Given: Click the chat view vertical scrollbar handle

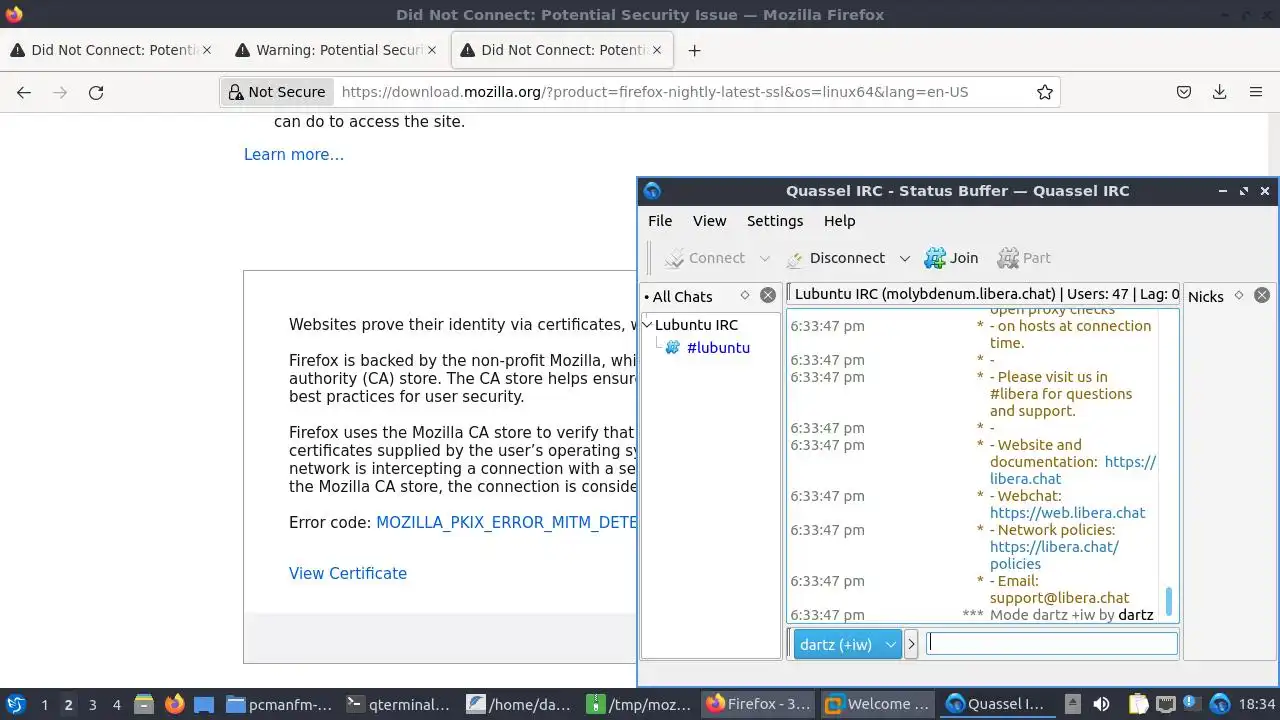Looking at the screenshot, I should pyautogui.click(x=1168, y=602).
